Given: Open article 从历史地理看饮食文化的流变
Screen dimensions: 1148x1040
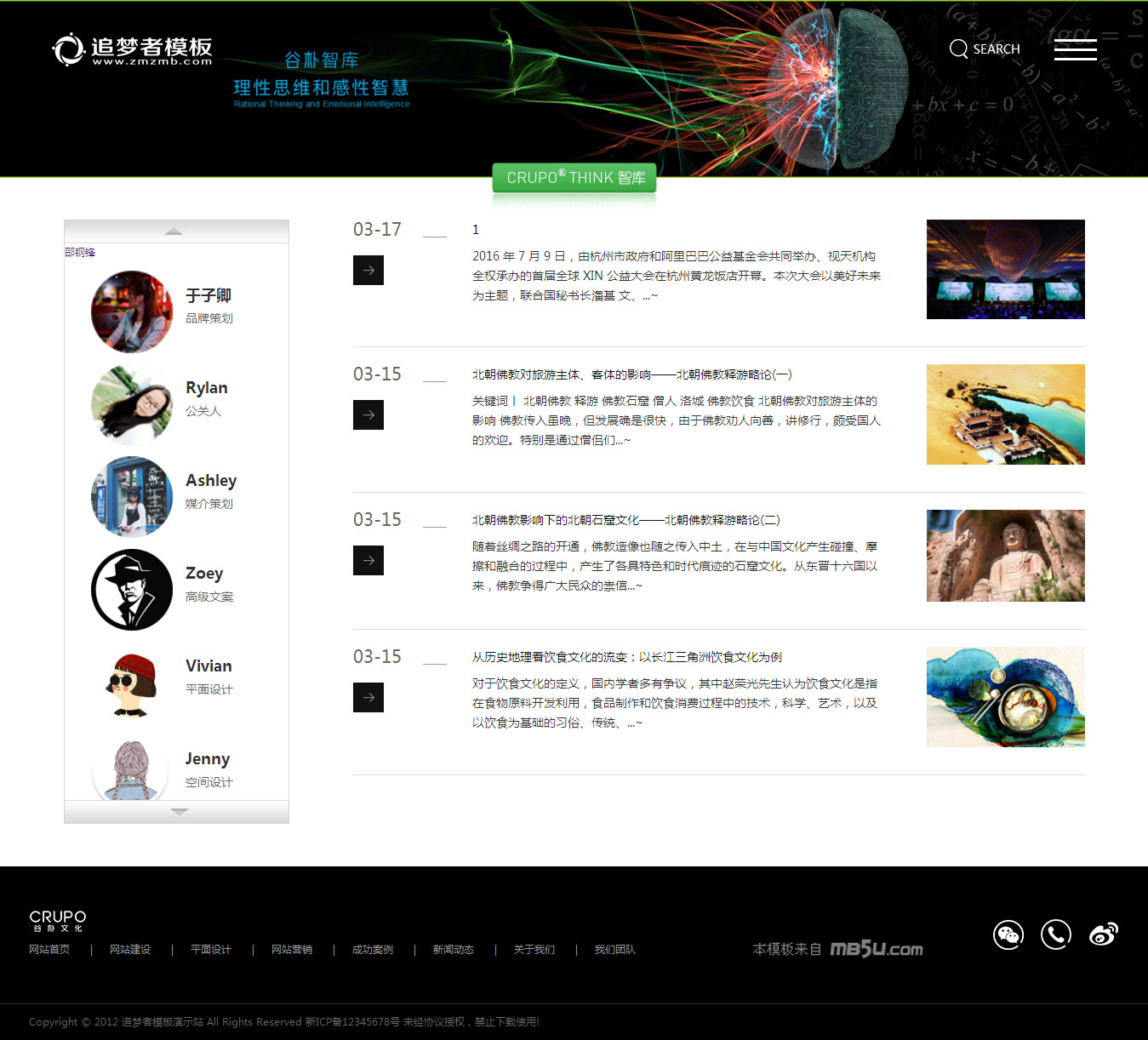Looking at the screenshot, I should click(x=626, y=657).
